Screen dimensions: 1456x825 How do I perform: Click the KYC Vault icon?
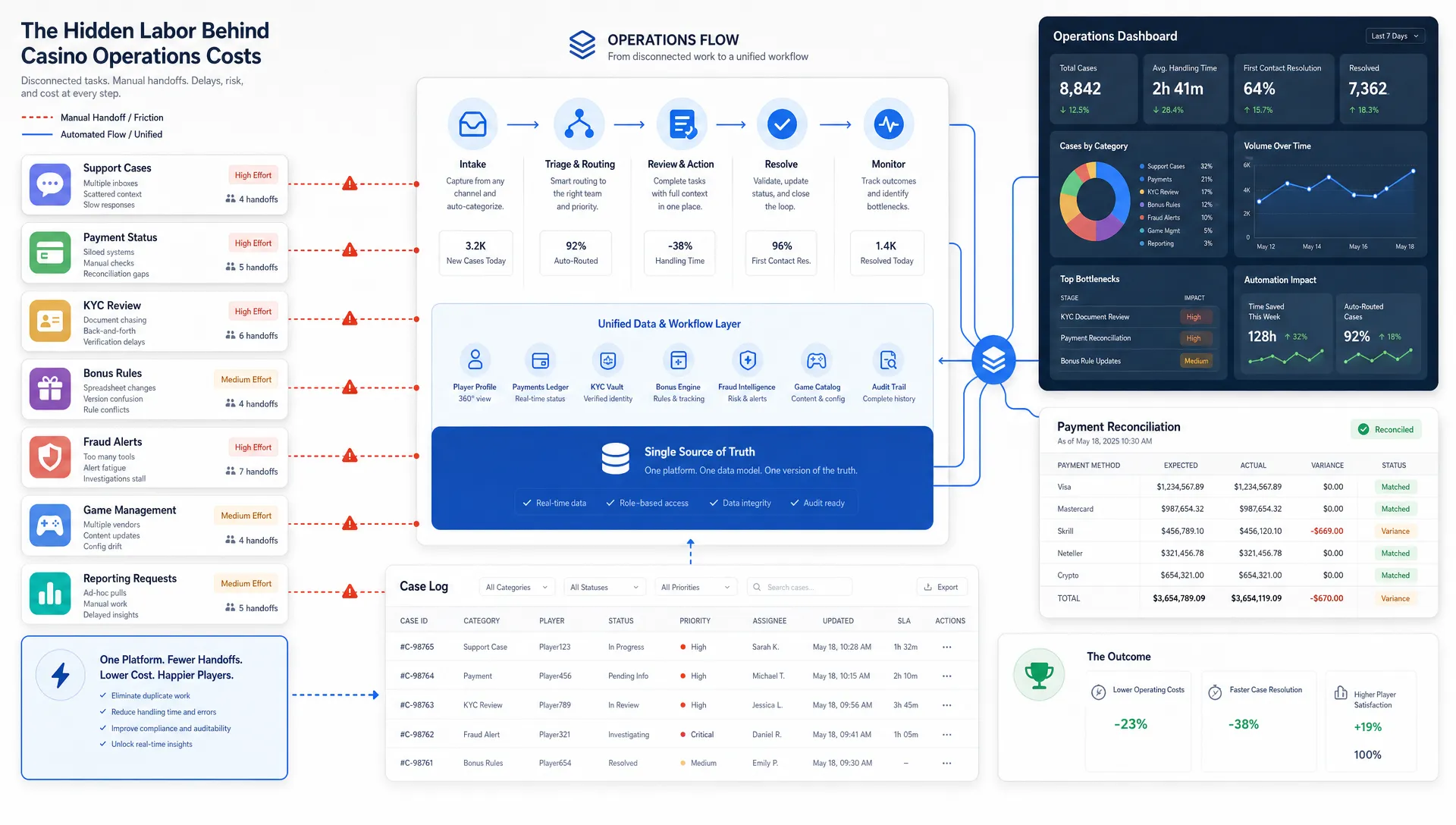click(x=608, y=360)
